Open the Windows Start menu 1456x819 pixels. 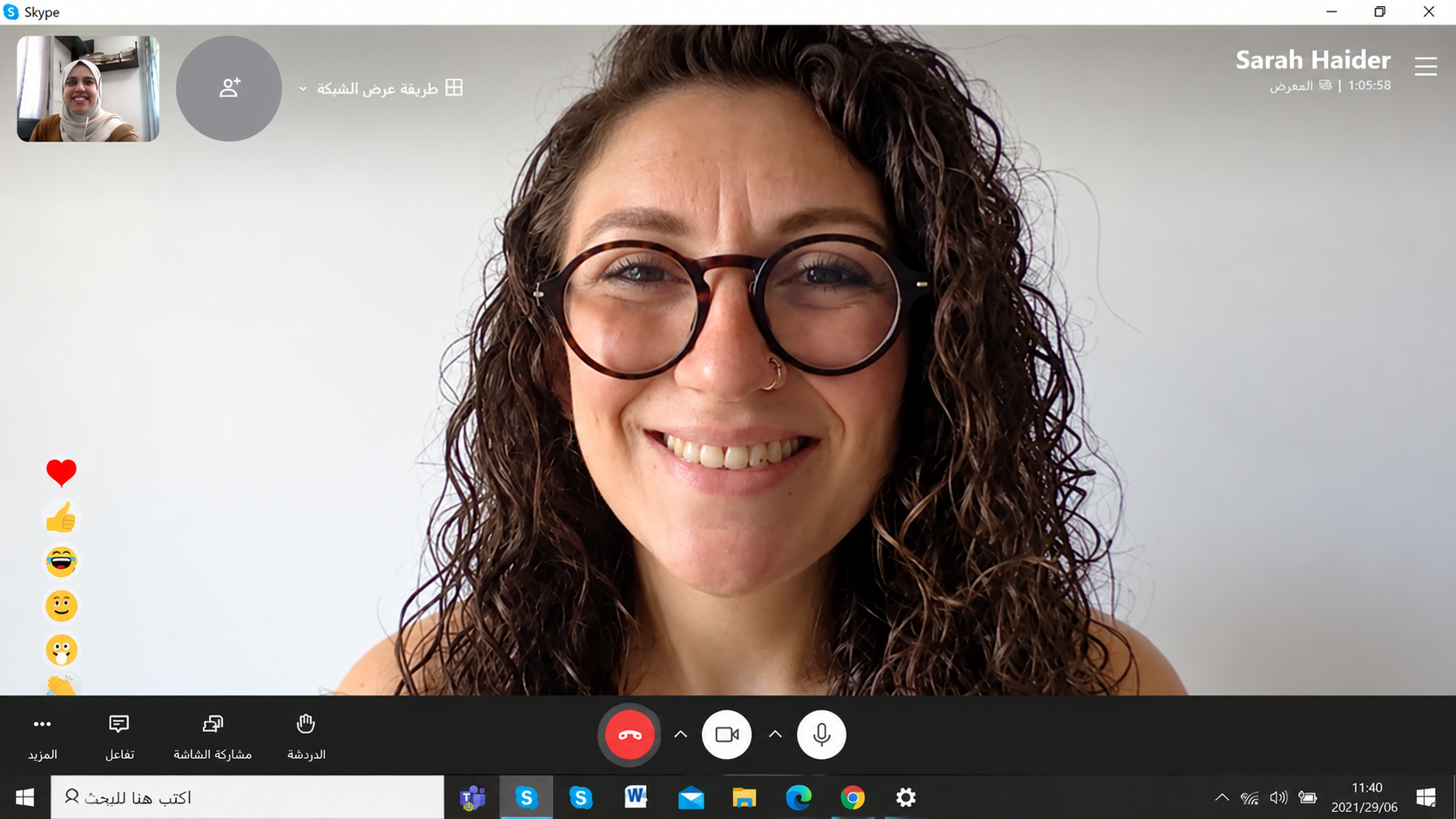tap(24, 797)
